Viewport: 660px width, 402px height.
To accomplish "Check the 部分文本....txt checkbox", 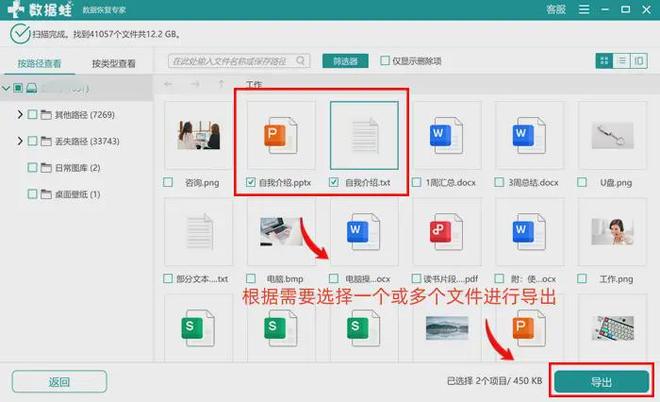I will pos(168,279).
